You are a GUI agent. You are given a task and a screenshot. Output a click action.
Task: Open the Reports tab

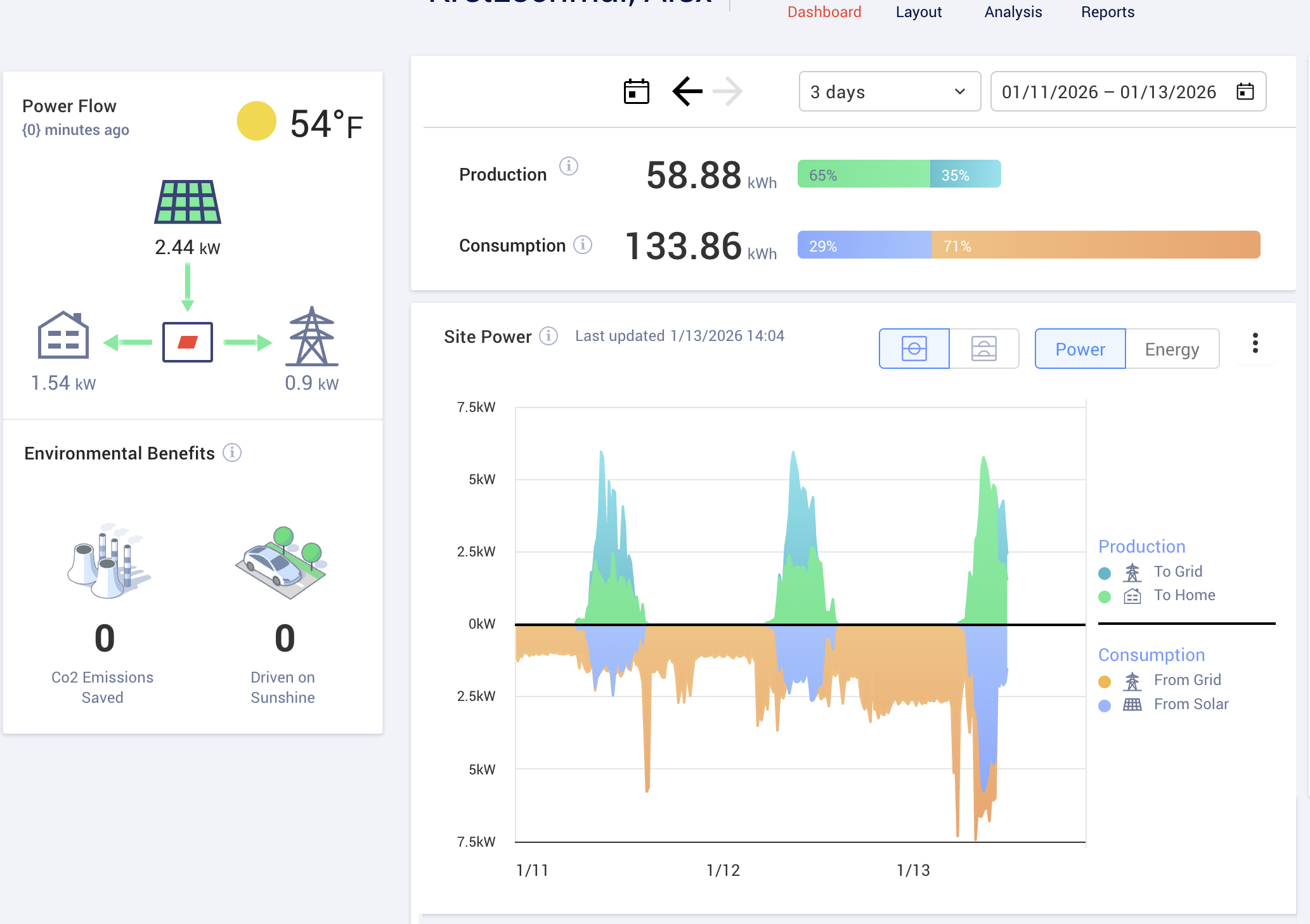(1107, 12)
